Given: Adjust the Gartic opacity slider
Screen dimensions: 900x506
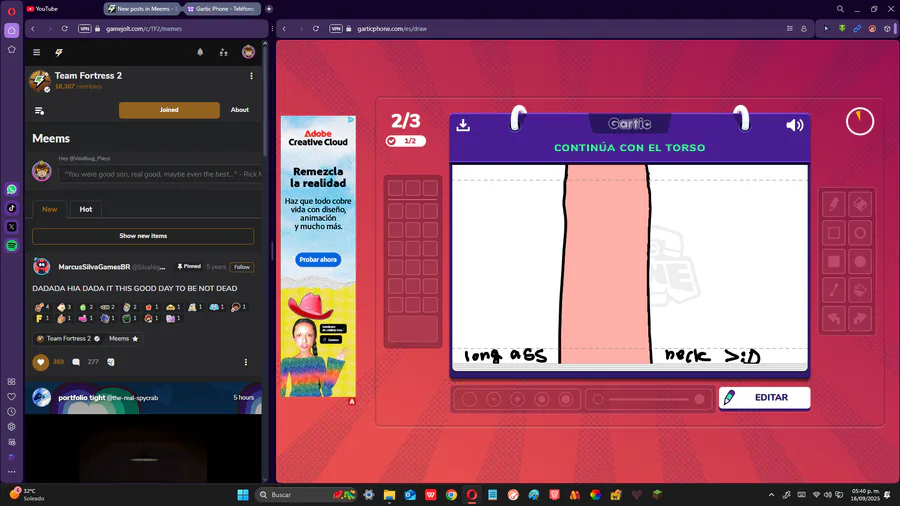Looking at the screenshot, I should pos(649,399).
